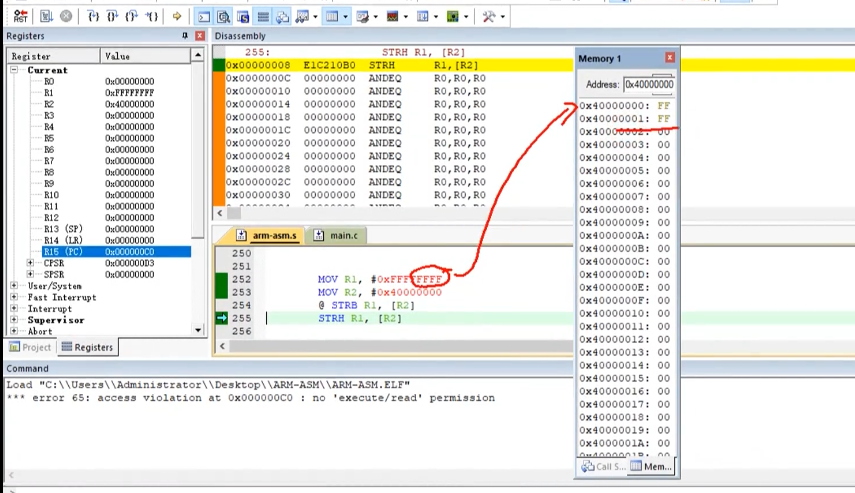
Task: Expand the Fast Interrupt register bank
Action: [14, 297]
